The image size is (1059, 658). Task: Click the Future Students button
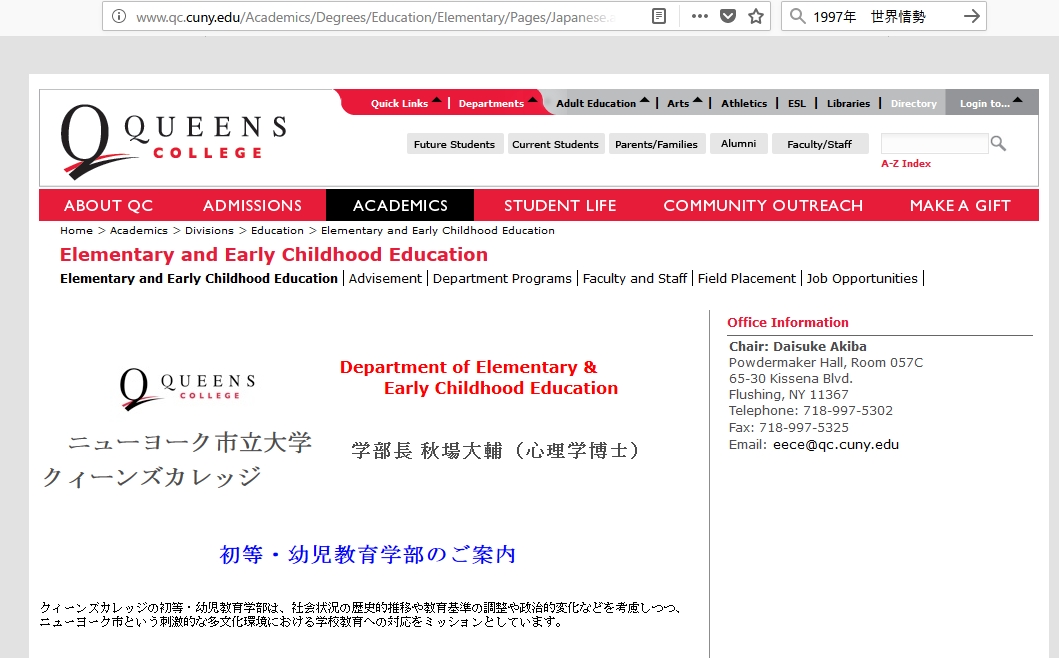point(454,144)
